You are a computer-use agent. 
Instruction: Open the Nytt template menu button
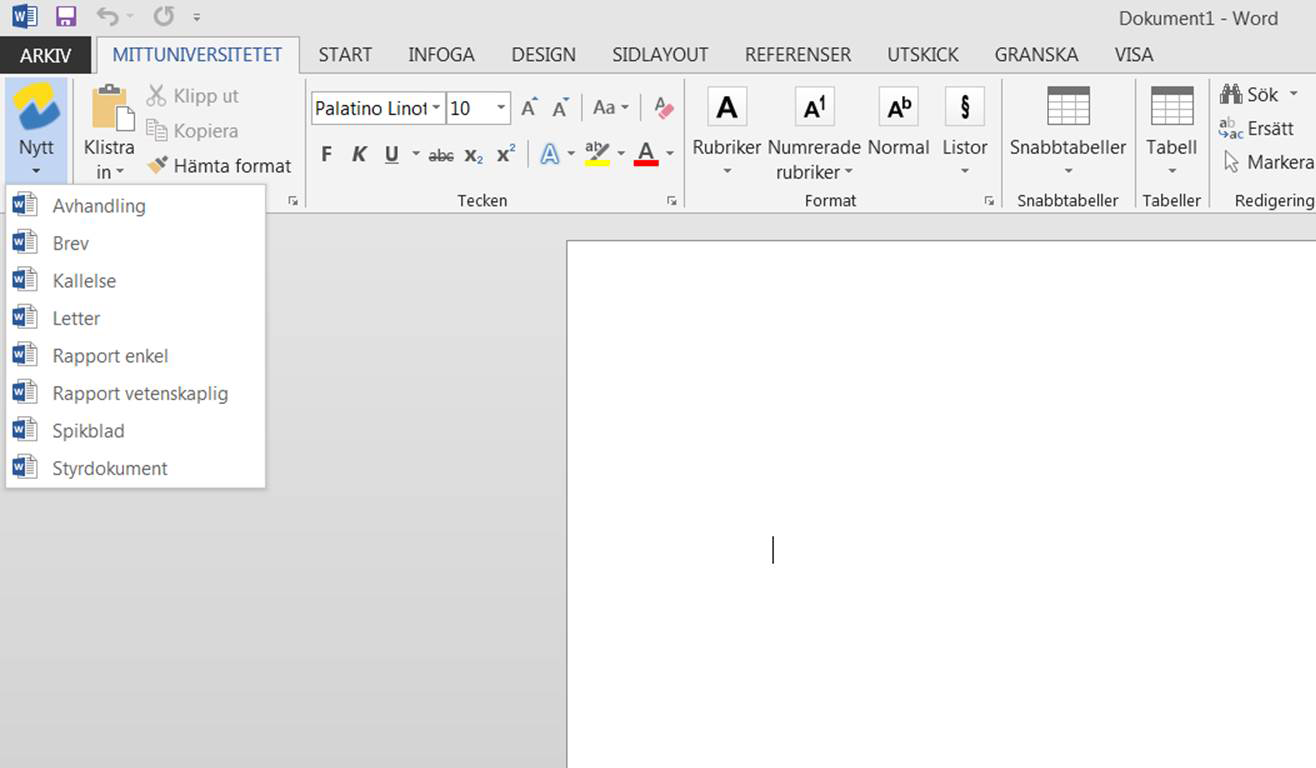(x=36, y=131)
